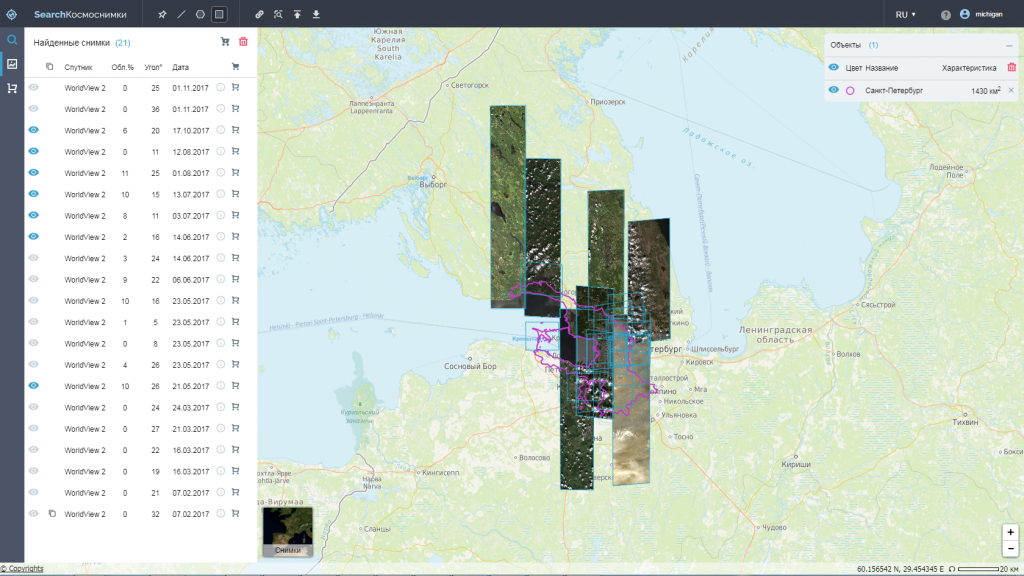Delete all found images with red trash icon
This screenshot has height=576, width=1024.
[243, 42]
